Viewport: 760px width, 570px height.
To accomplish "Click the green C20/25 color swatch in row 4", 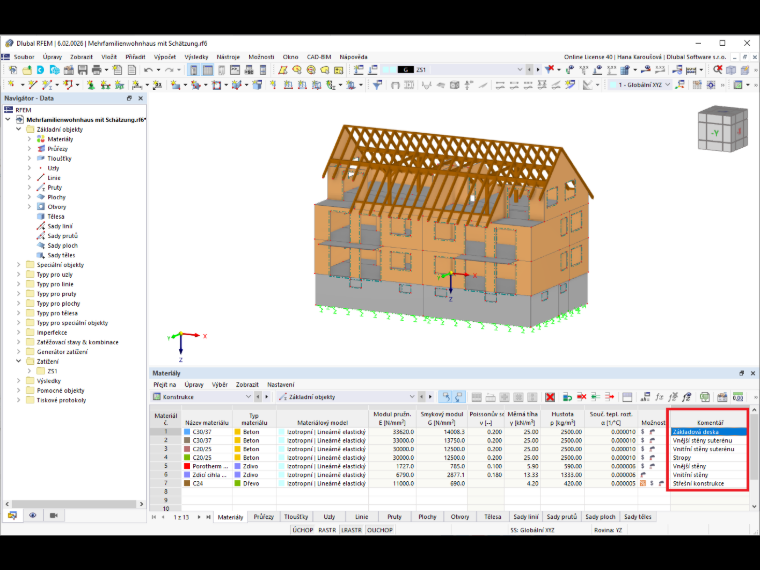I will click(x=187, y=458).
